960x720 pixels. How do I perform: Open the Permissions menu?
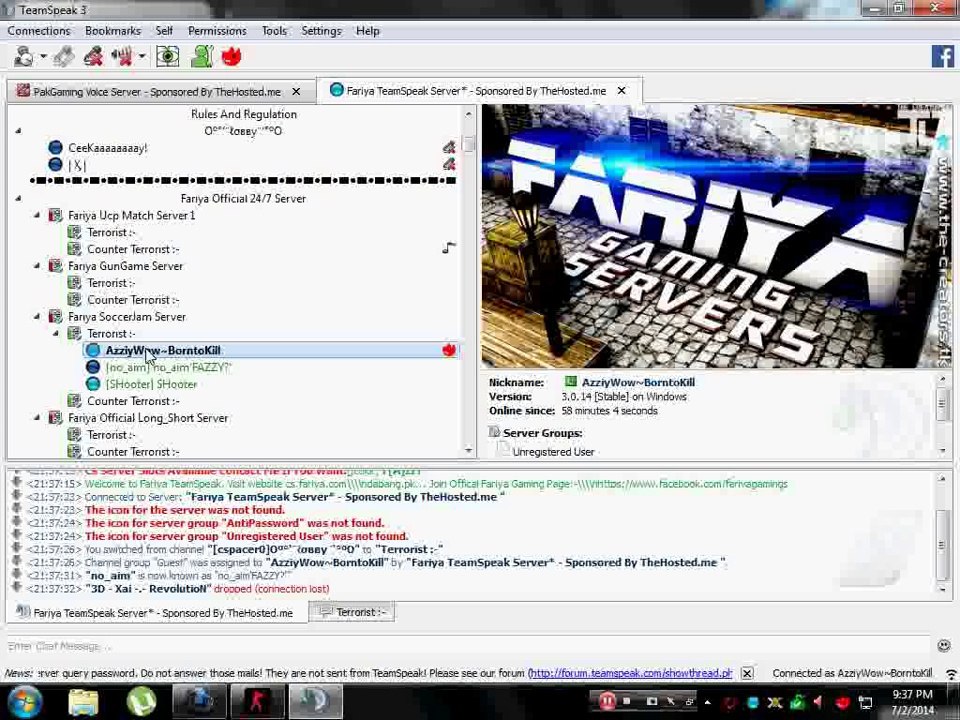217,31
